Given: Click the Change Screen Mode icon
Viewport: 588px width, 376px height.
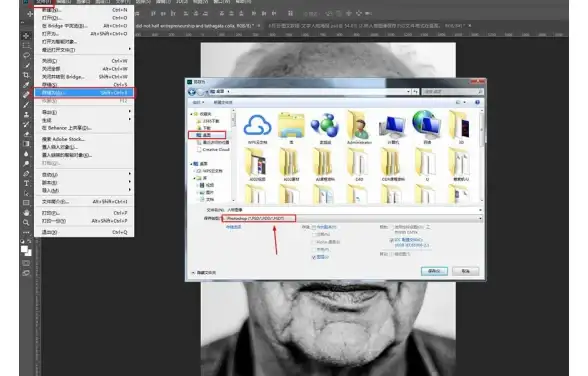Looking at the screenshot, I should [x=26, y=273].
